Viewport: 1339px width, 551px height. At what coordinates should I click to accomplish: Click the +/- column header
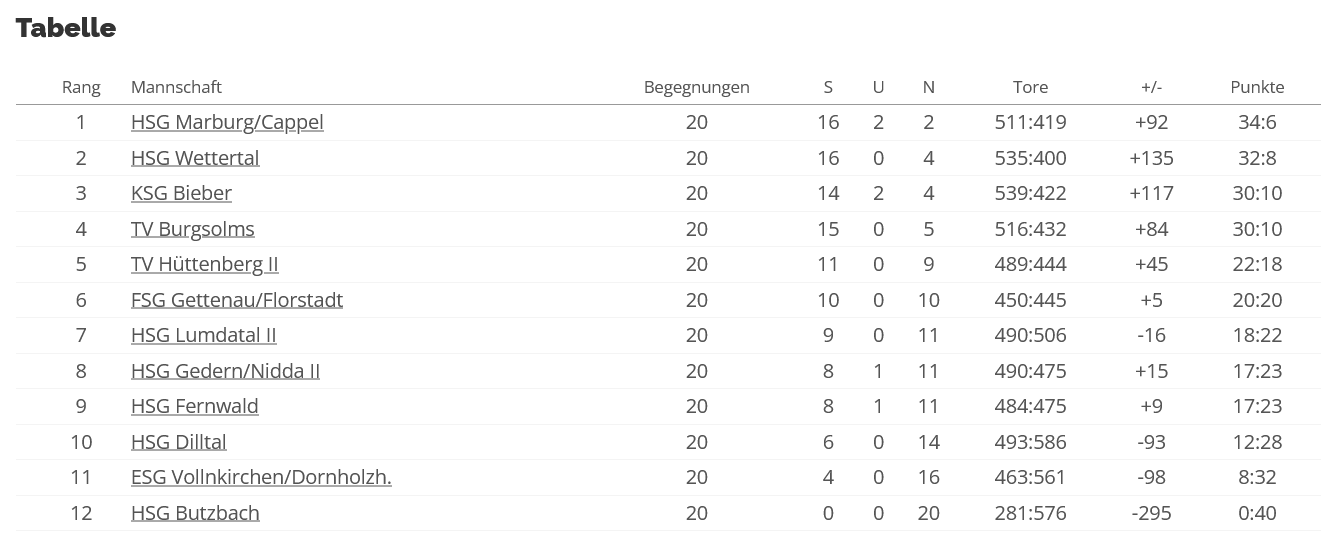tap(1152, 87)
